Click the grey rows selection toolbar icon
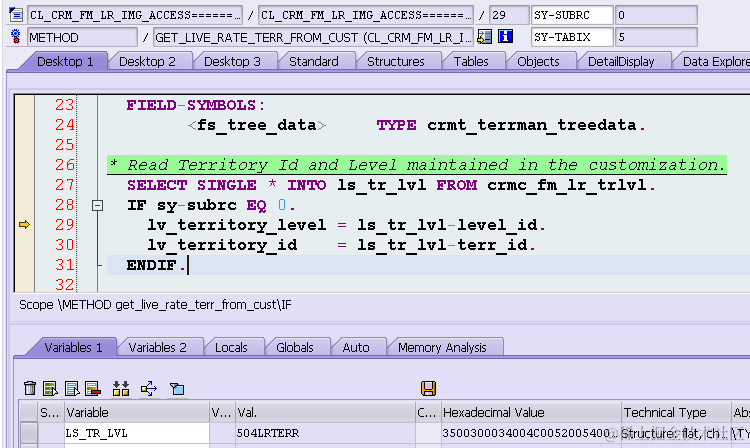 [72, 388]
